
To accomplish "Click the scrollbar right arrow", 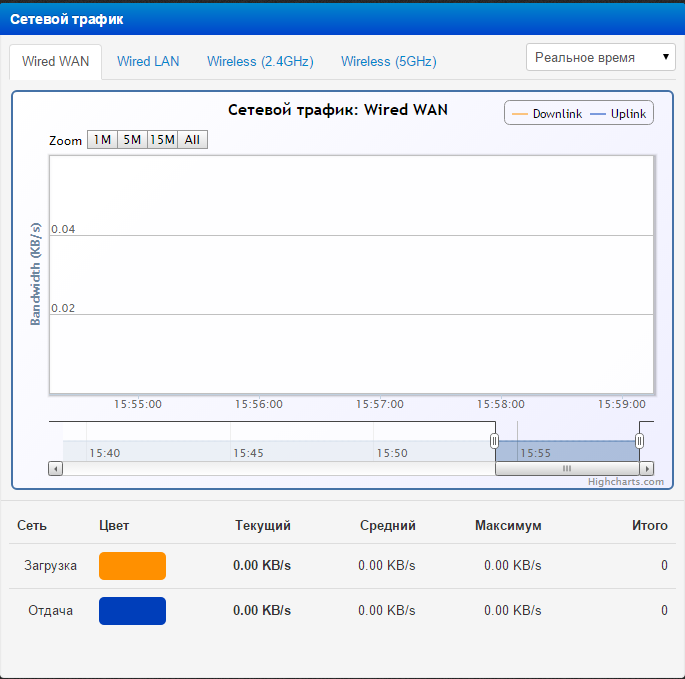I will (x=647, y=468).
